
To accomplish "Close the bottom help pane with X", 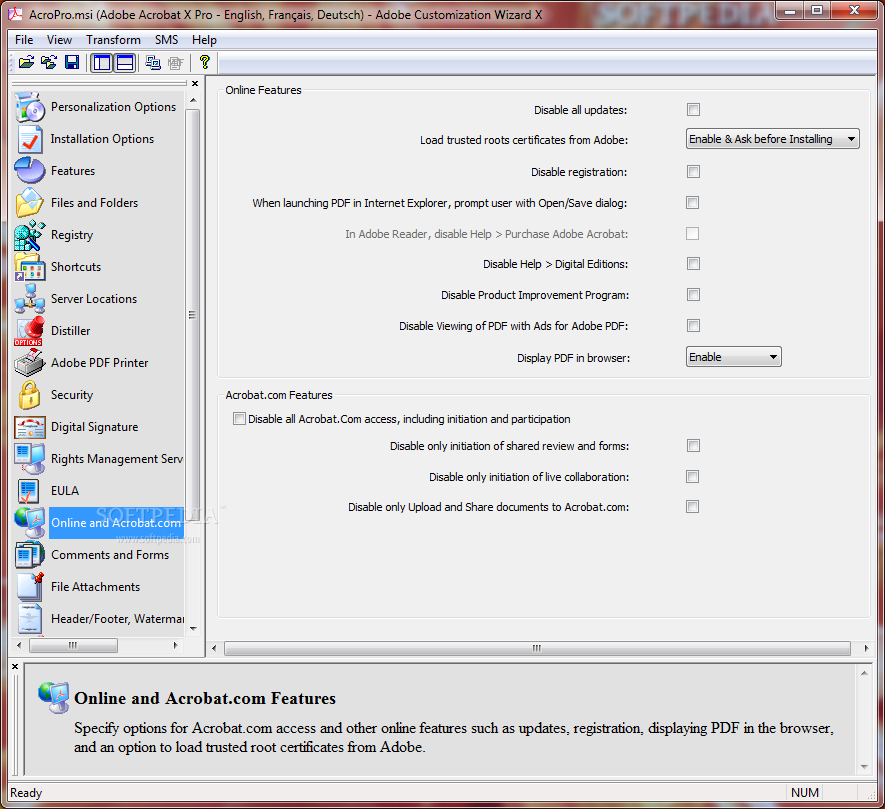I will coord(15,667).
